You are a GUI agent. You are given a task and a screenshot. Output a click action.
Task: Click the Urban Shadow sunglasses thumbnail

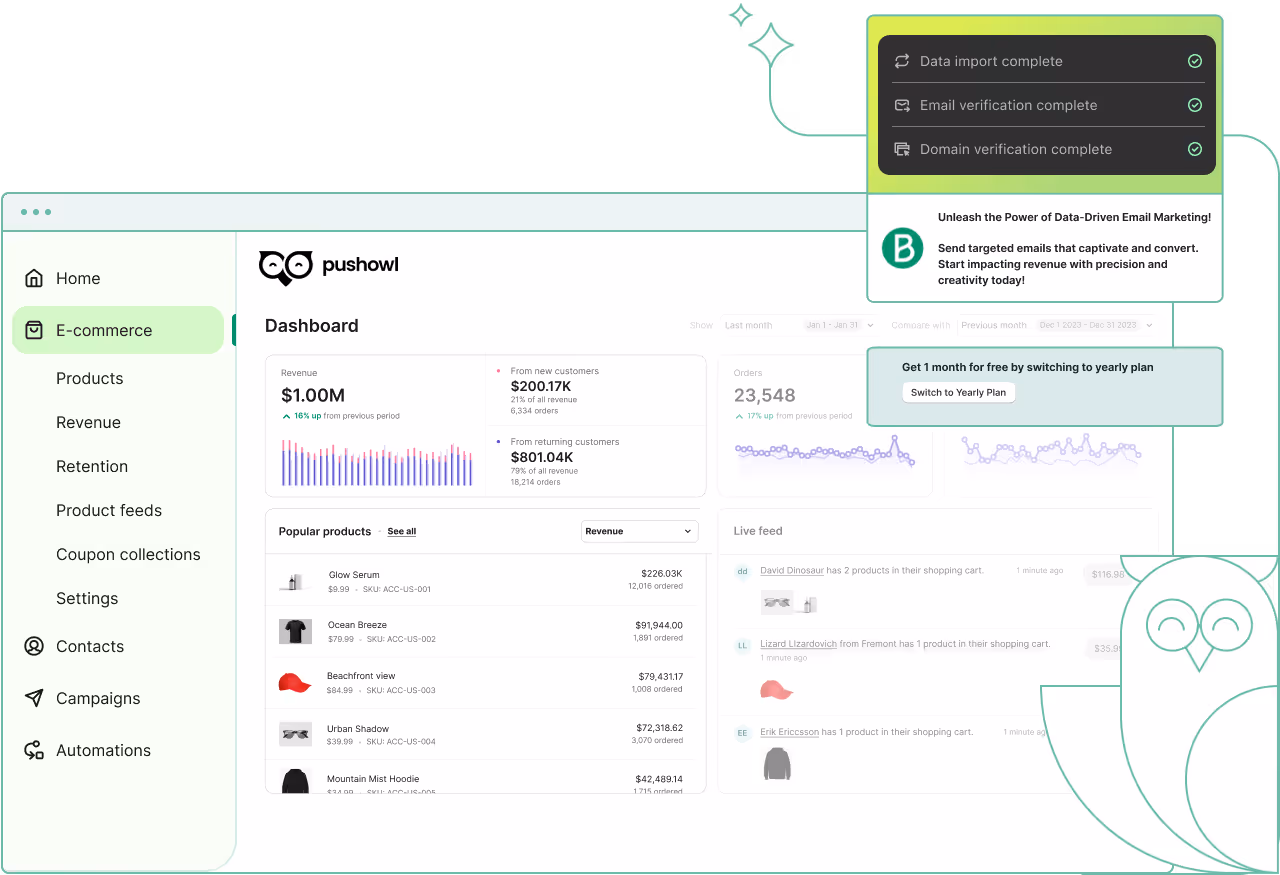coord(295,734)
